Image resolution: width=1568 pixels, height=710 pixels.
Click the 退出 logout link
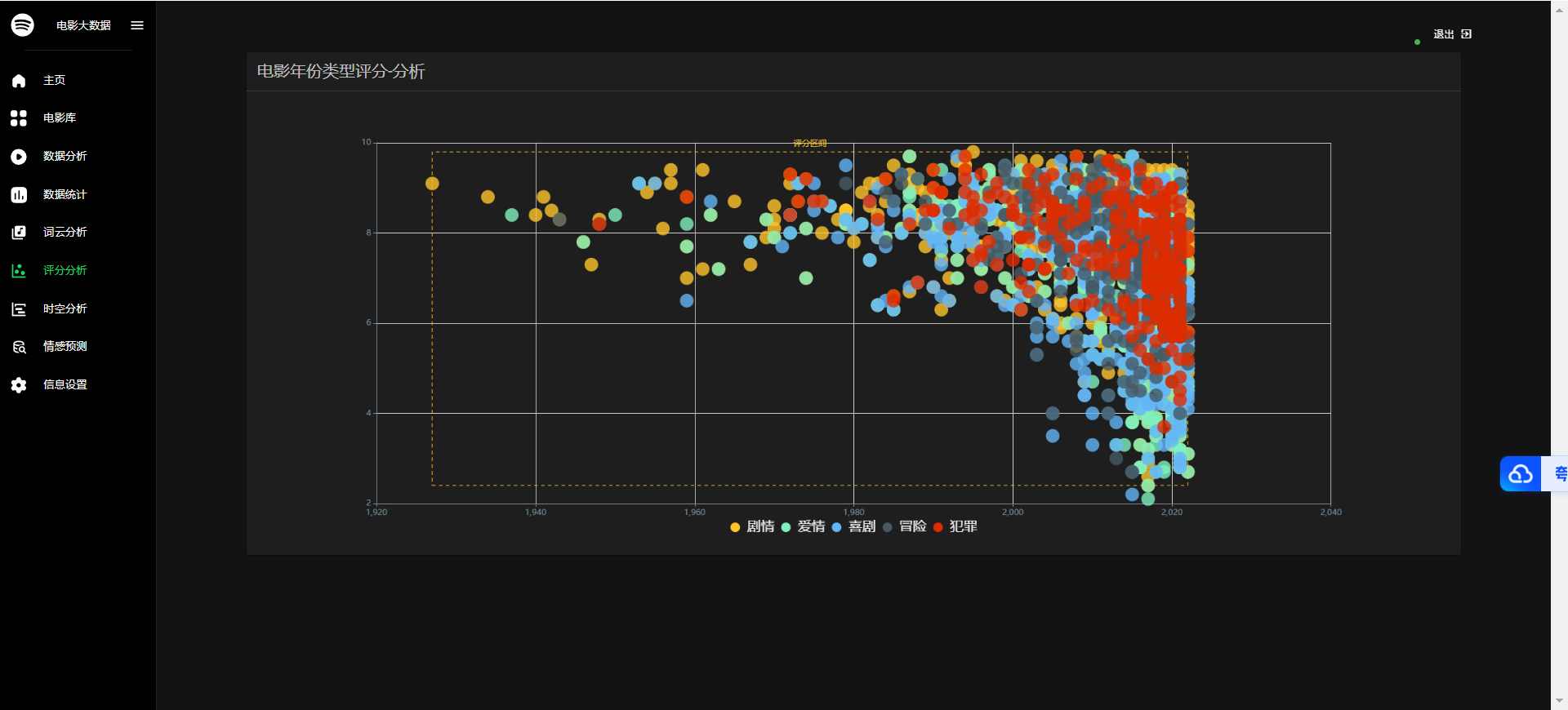[x=1444, y=34]
